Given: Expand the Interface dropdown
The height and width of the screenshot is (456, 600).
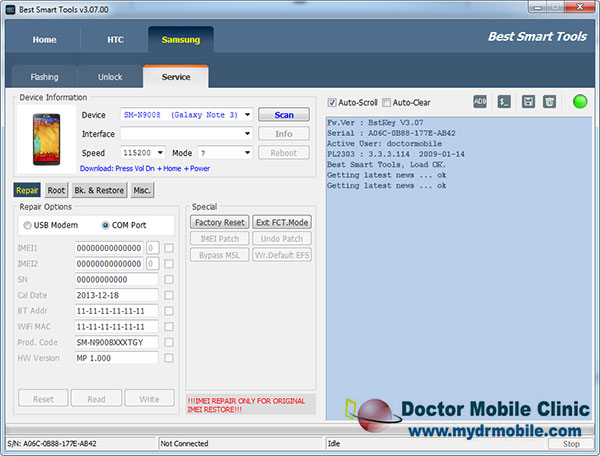Looking at the screenshot, I should coord(248,134).
